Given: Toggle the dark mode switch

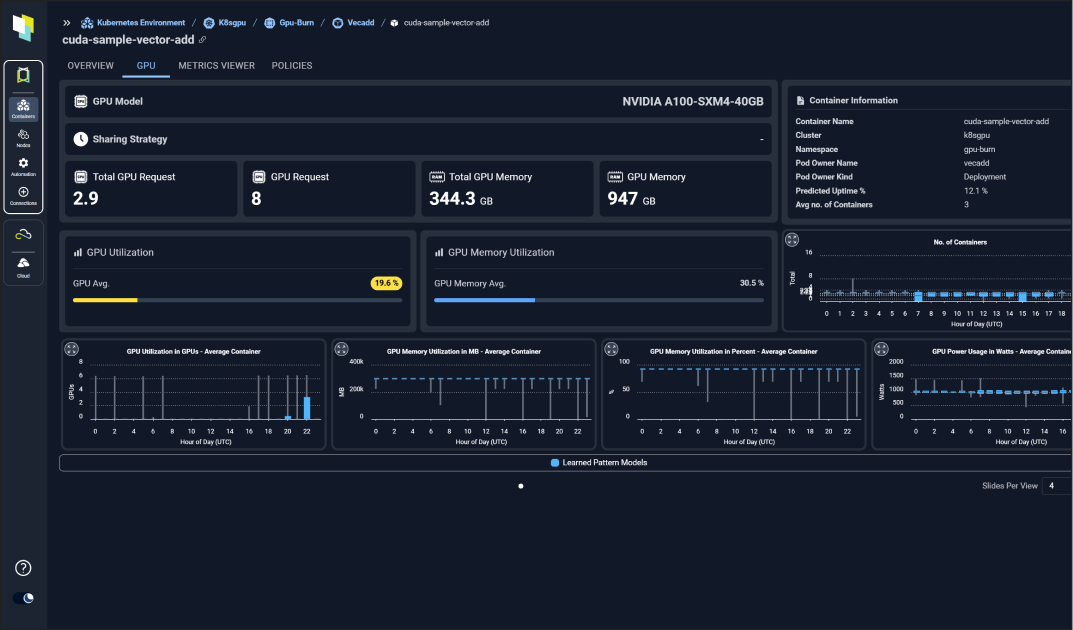Looking at the screenshot, I should click(x=24, y=598).
